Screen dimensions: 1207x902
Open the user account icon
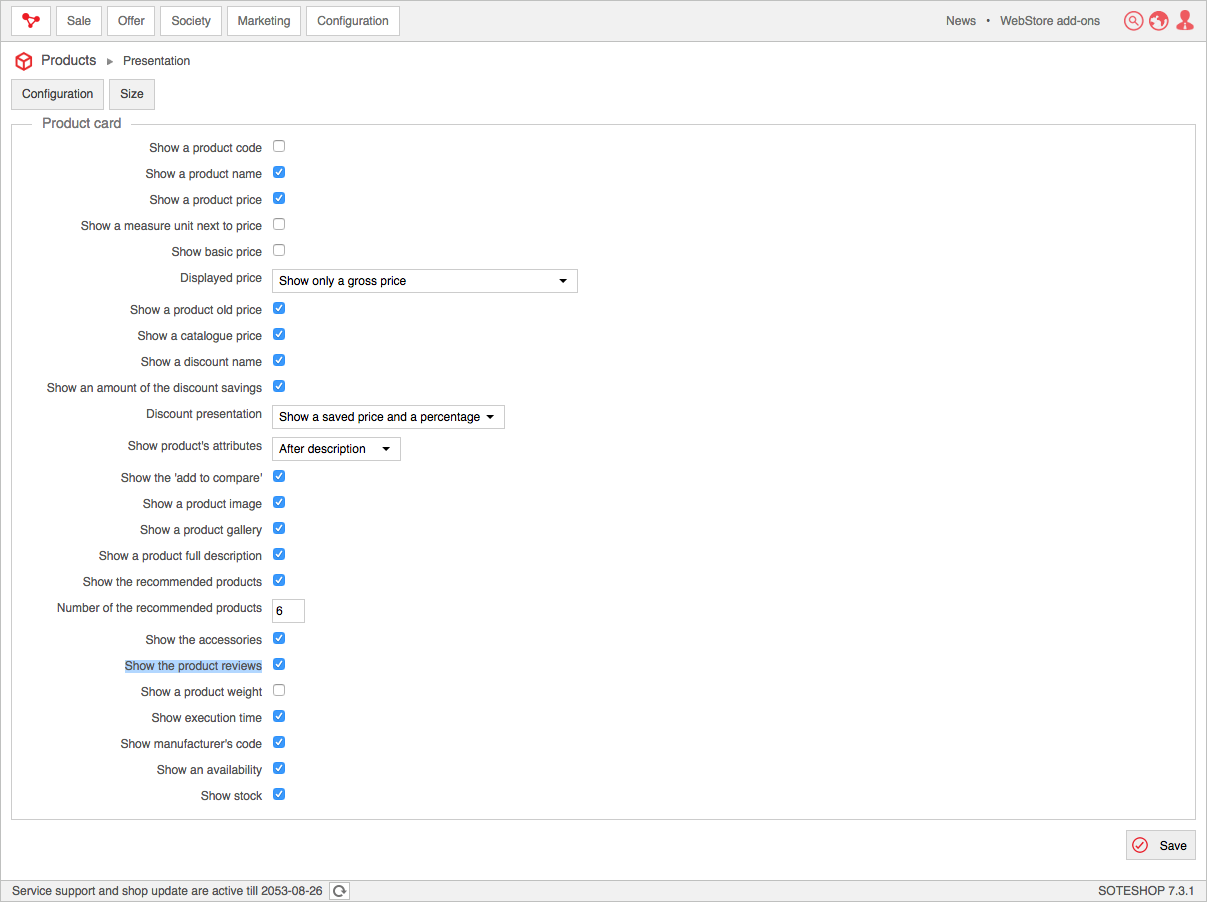coord(1185,21)
